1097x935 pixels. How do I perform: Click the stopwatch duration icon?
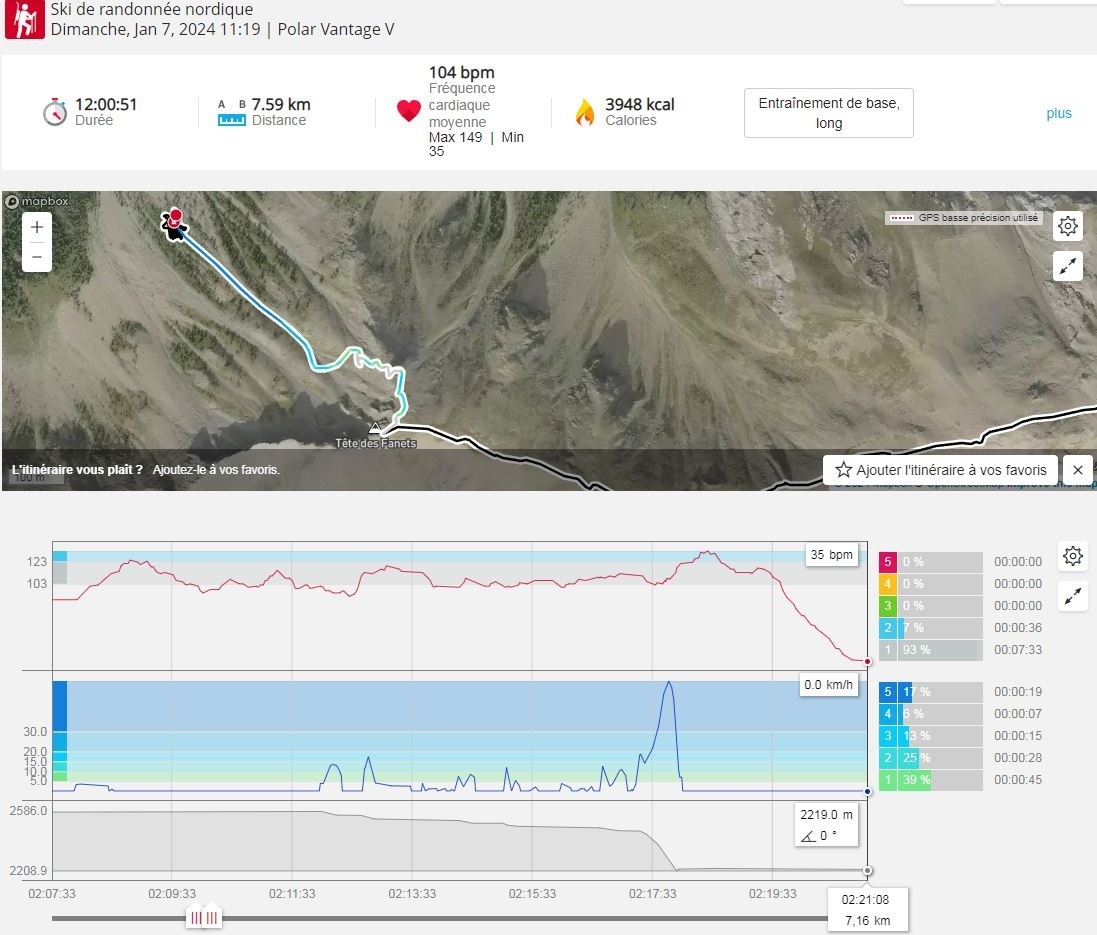pos(55,111)
